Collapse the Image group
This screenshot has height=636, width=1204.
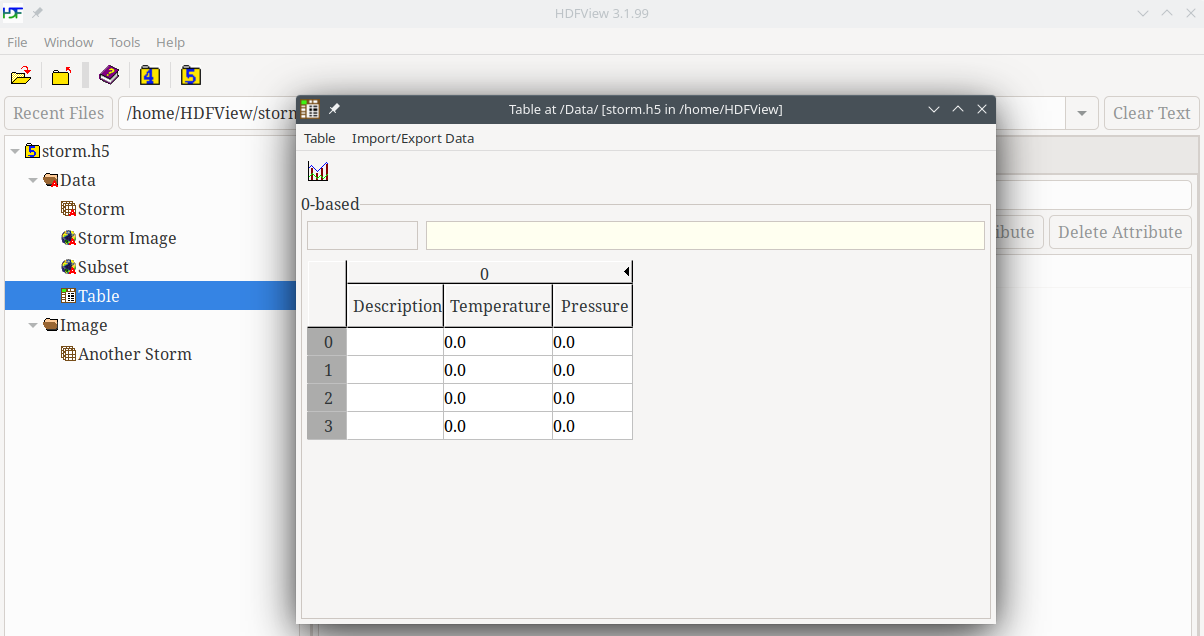click(33, 326)
